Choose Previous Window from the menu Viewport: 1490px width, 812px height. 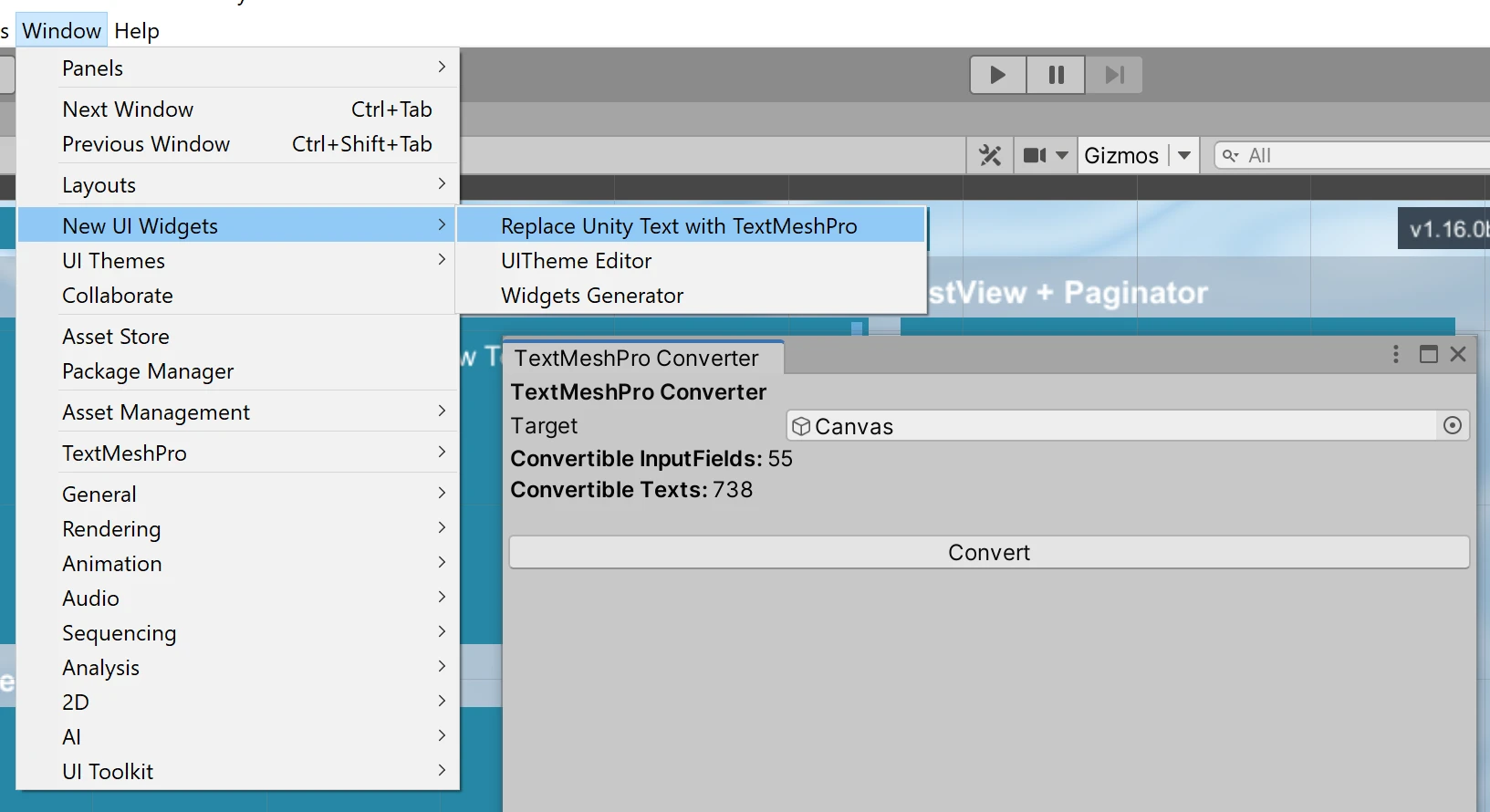point(238,144)
